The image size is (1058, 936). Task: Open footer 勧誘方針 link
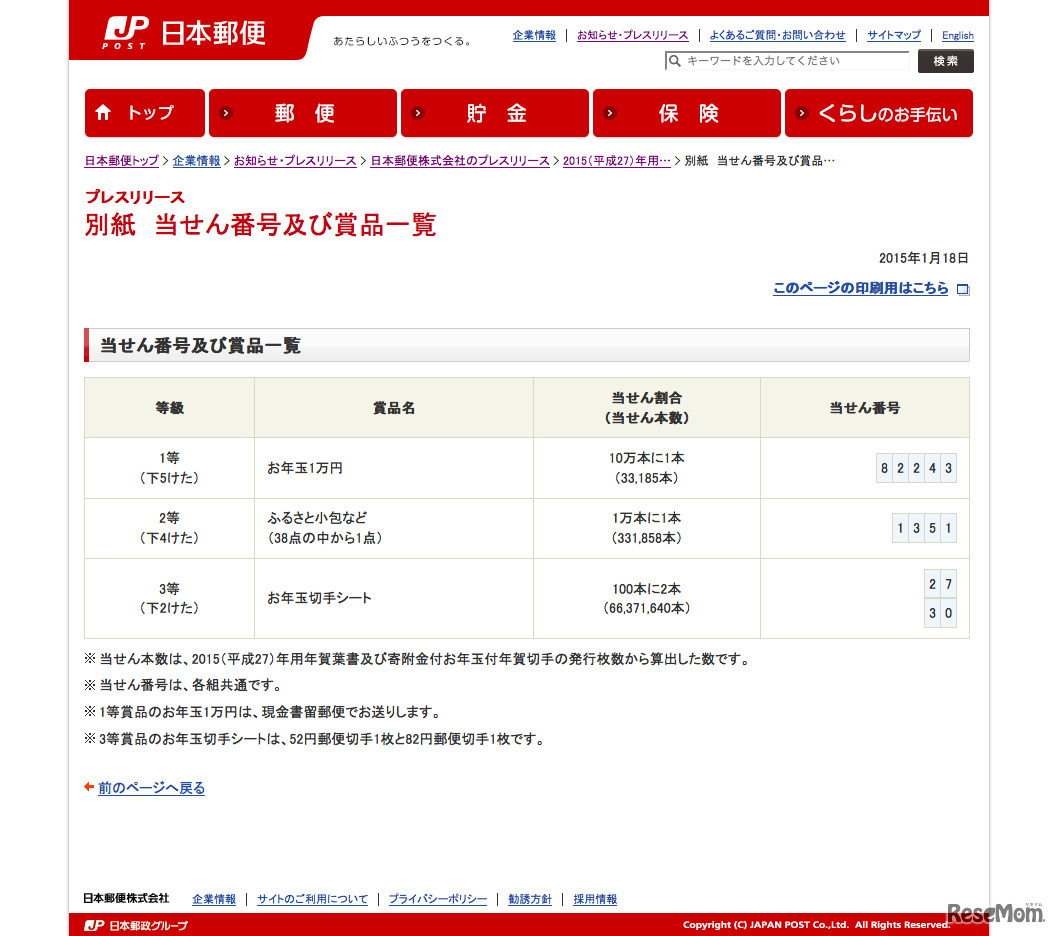[x=530, y=899]
